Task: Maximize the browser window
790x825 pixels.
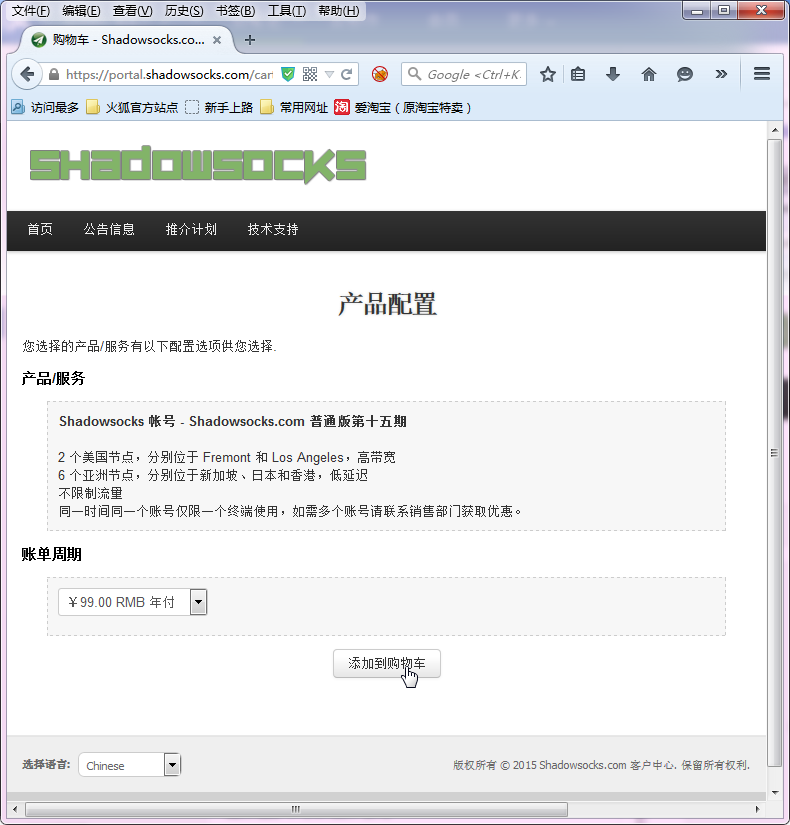Action: [x=724, y=10]
